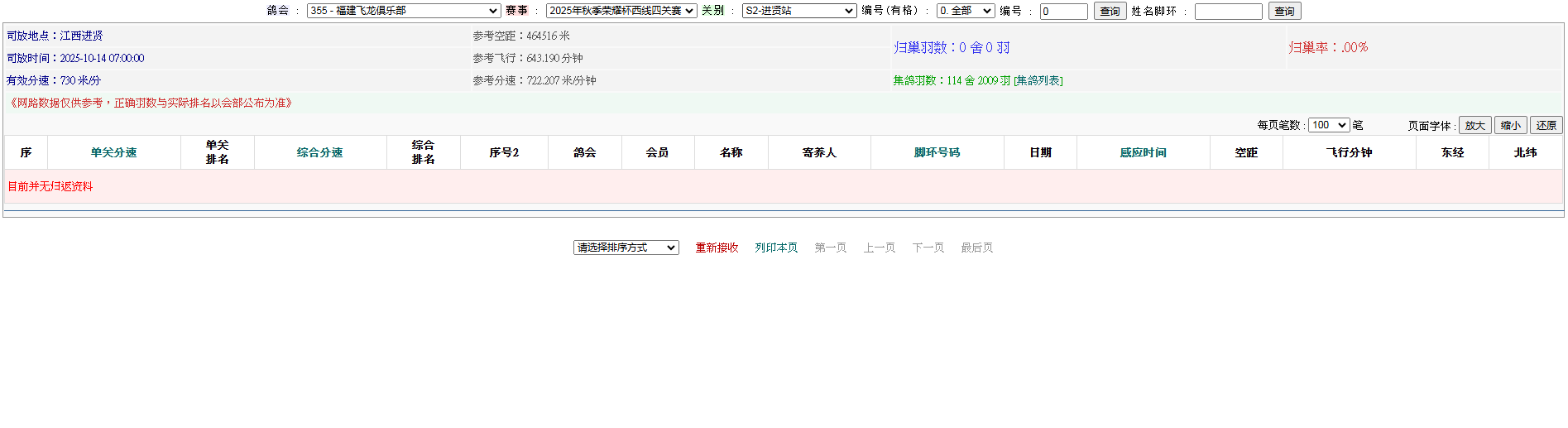Screen dimensions: 1568x428
Task: Expand the 赛事 race event dropdown
Action: (621, 11)
